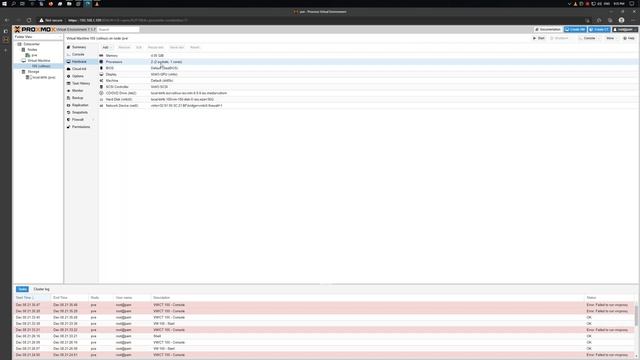Open Monitor via its eye icon
This screenshot has height=360, width=640.
pyautogui.click(x=69, y=91)
